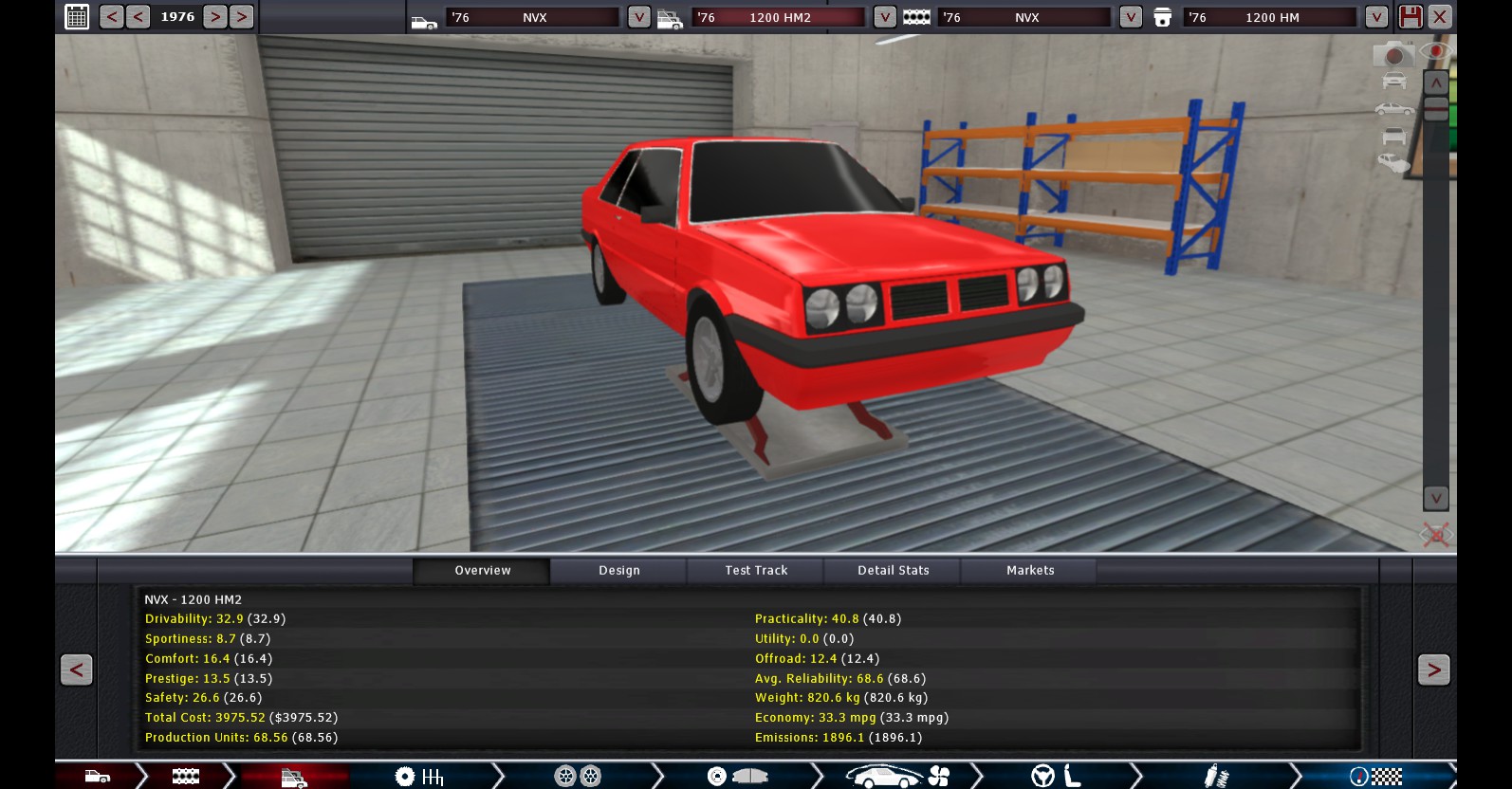
Task: Switch to angled perspective car view icon
Action: 1394,163
